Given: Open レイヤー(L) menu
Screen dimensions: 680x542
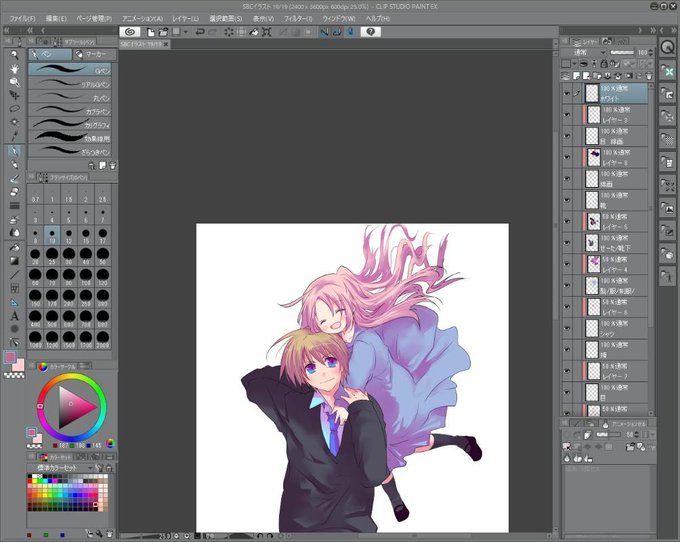Looking at the screenshot, I should 186,19.
